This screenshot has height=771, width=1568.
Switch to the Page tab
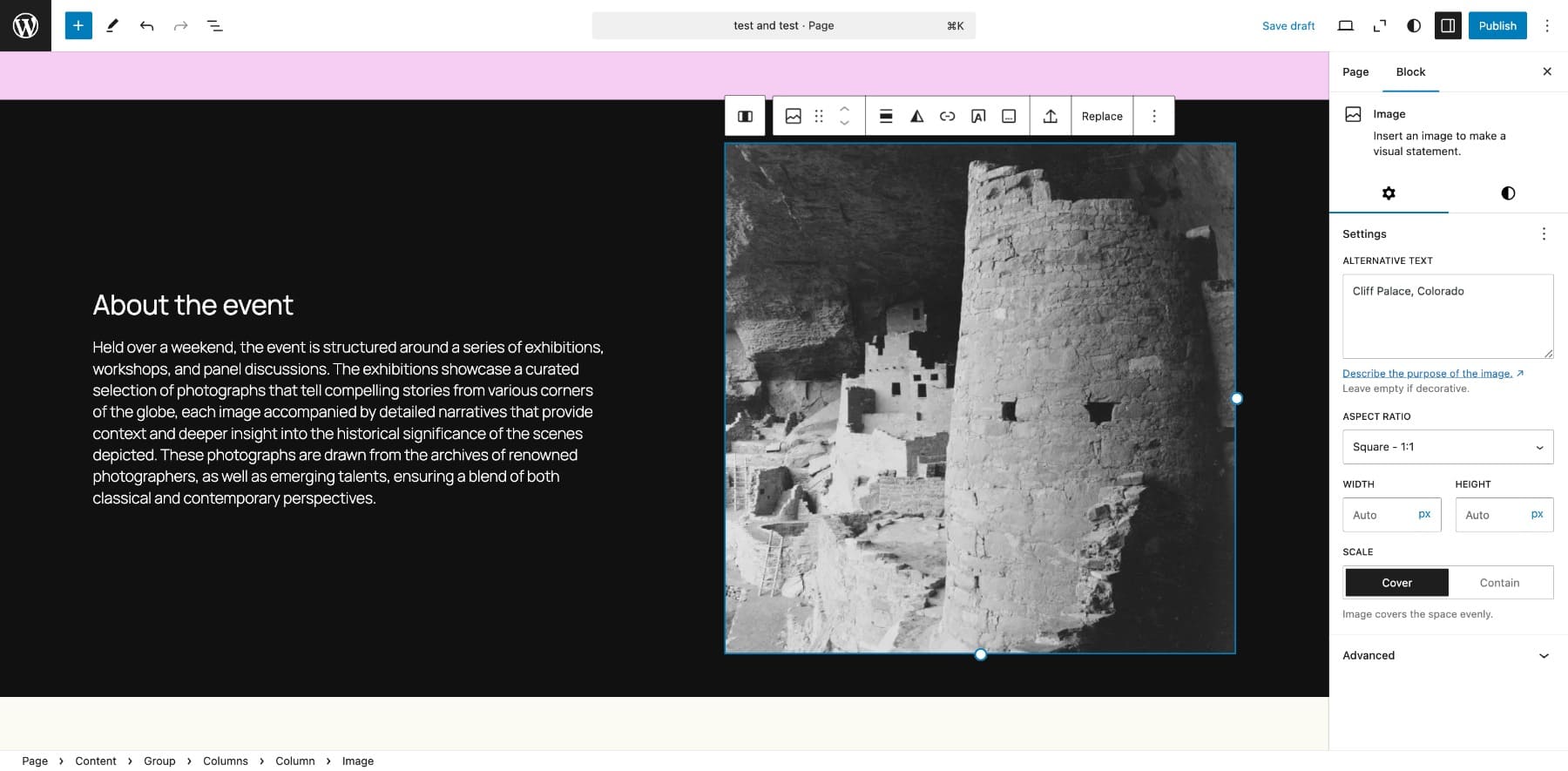[1355, 71]
